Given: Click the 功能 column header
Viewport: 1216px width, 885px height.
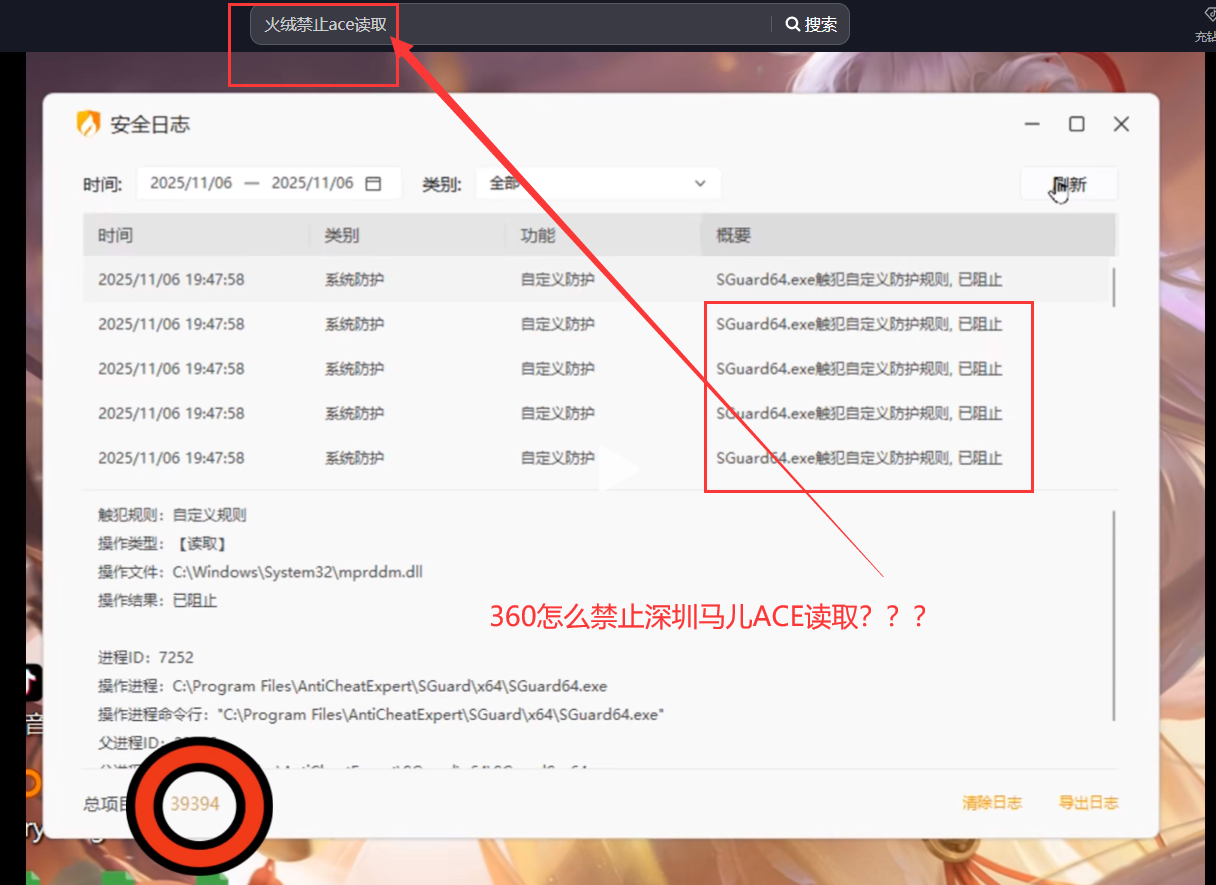Looking at the screenshot, I should pyautogui.click(x=604, y=236).
